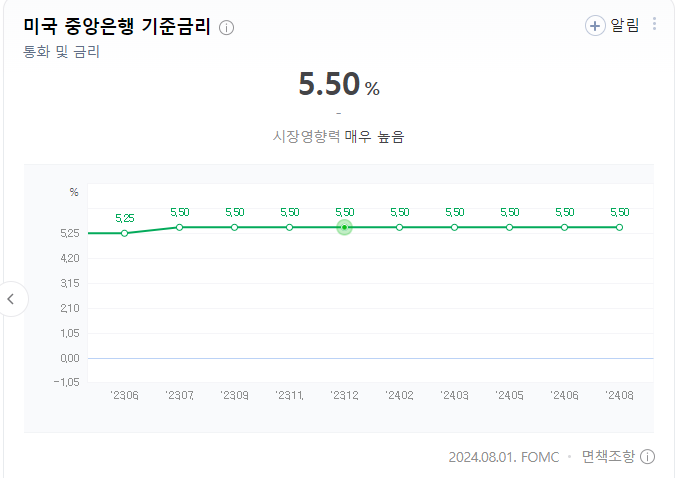Viewport: 675px width, 478px height.
Task: Go to previous chart with left arrow
Action: pyautogui.click(x=12, y=298)
